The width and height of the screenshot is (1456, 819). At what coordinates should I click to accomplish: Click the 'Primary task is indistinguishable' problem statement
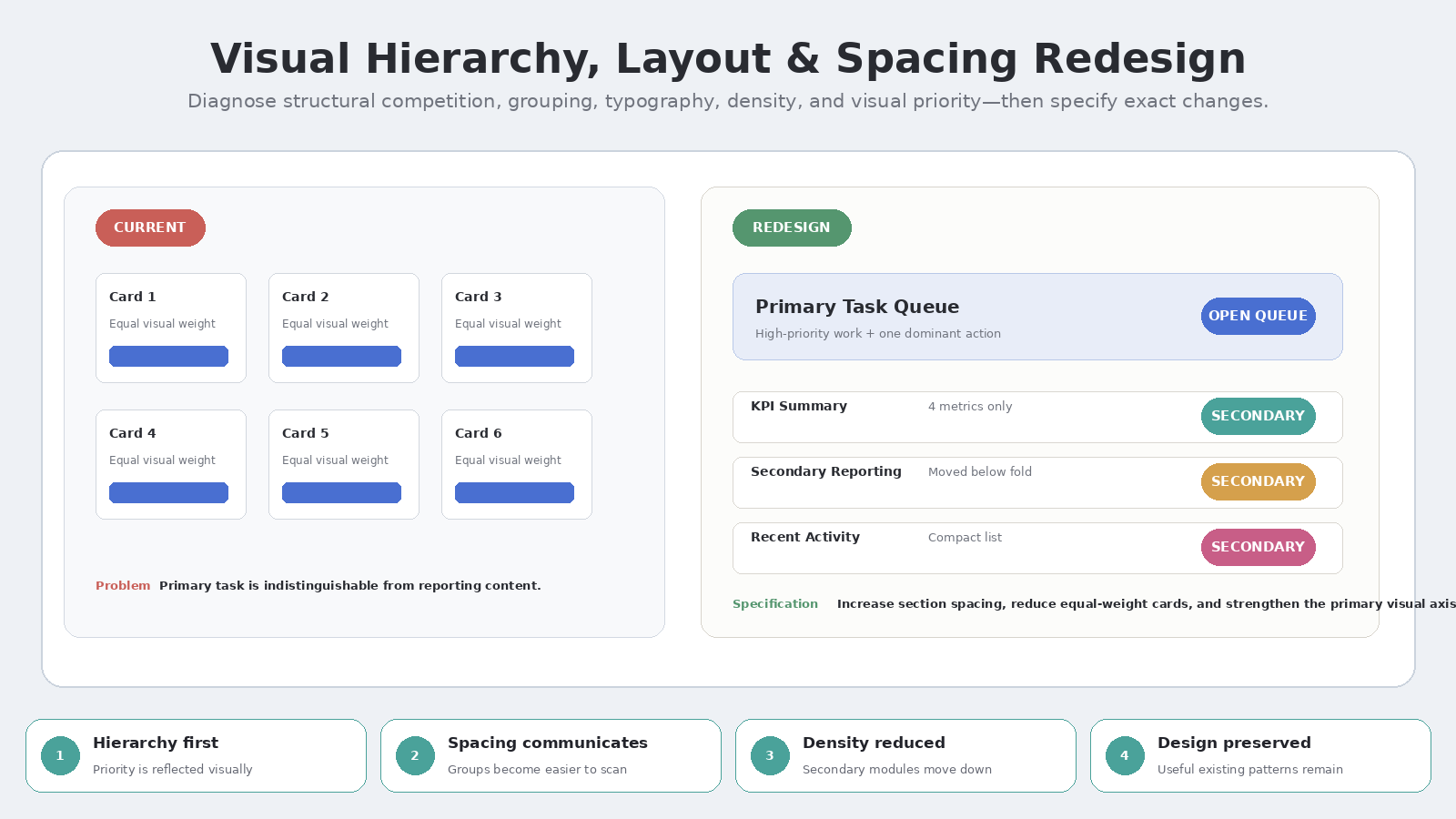350,586
